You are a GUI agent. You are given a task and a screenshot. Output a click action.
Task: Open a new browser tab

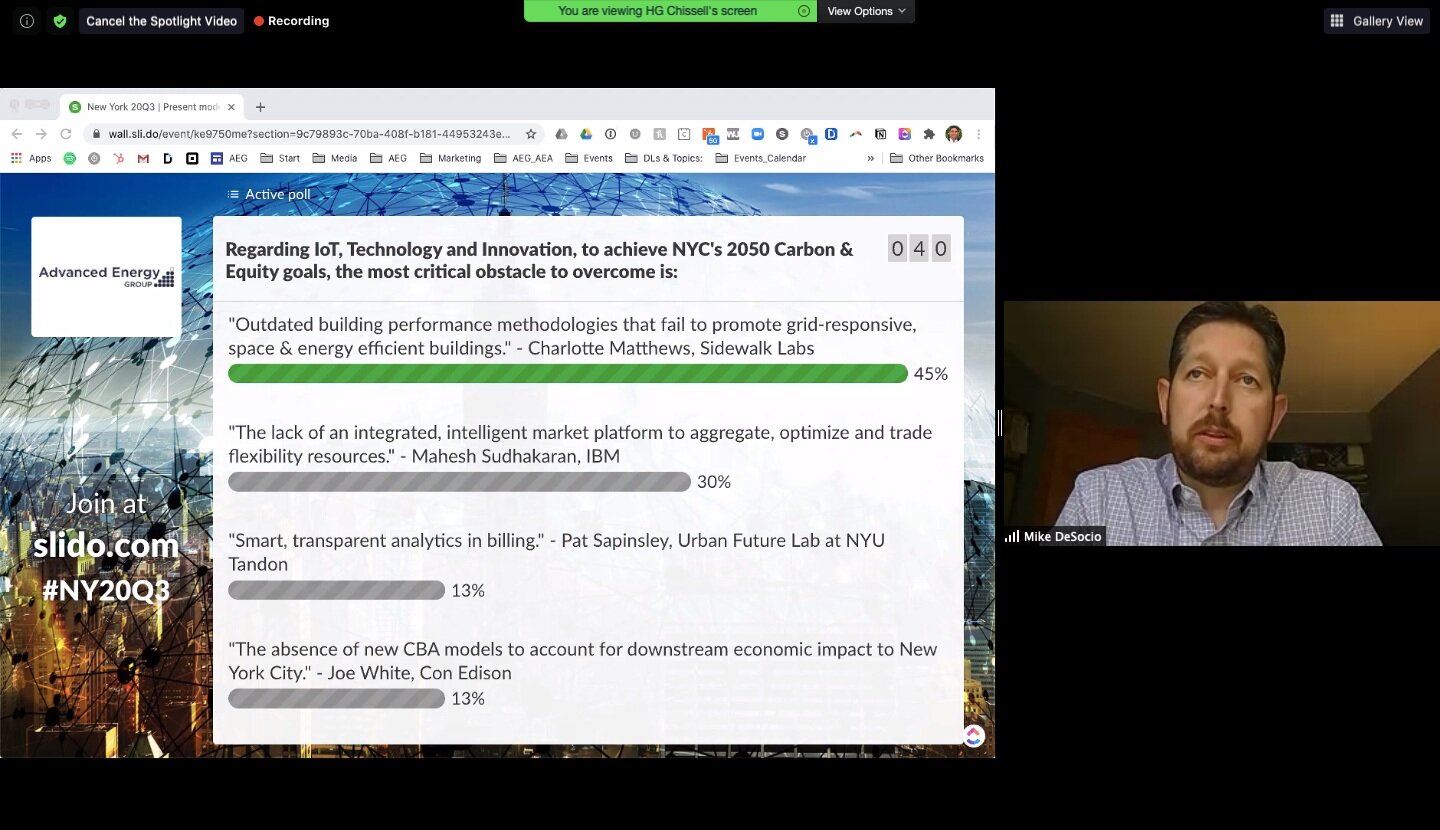tap(260, 107)
